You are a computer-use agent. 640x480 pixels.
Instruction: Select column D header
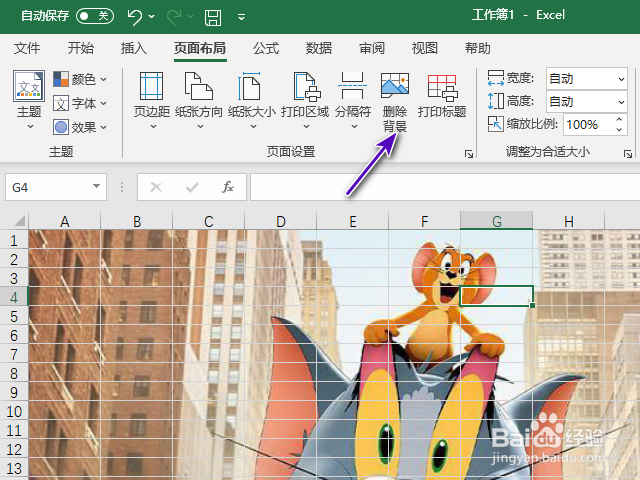281,221
